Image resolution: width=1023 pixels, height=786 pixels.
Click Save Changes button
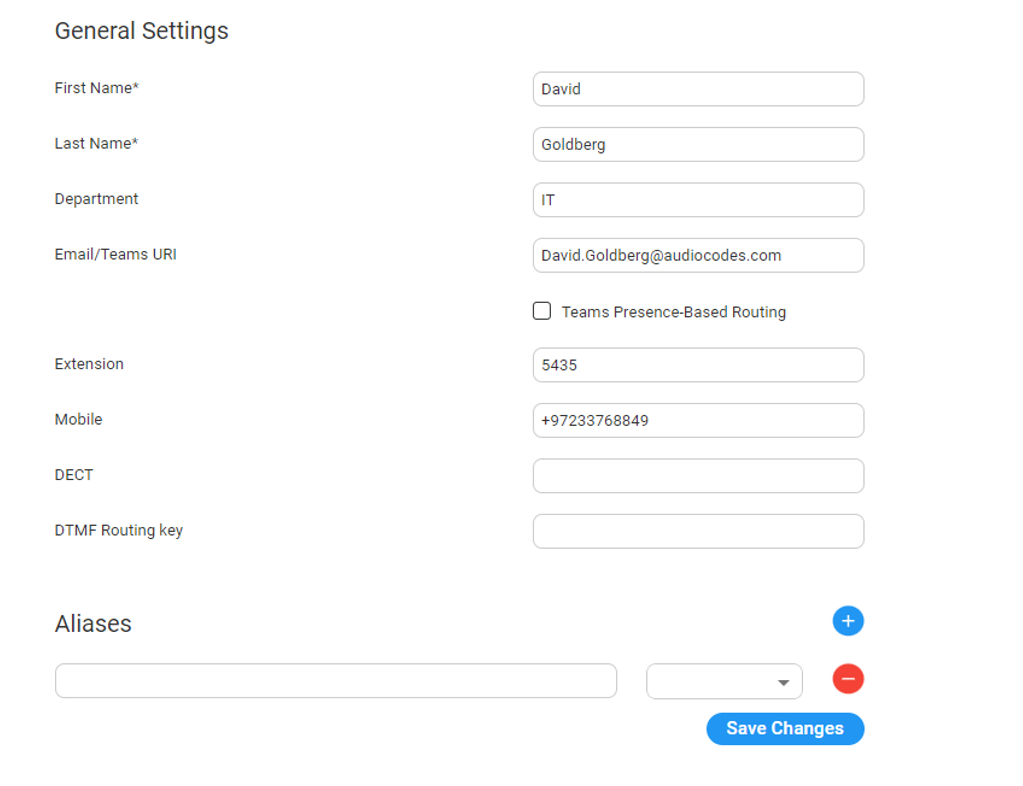pyautogui.click(x=784, y=728)
